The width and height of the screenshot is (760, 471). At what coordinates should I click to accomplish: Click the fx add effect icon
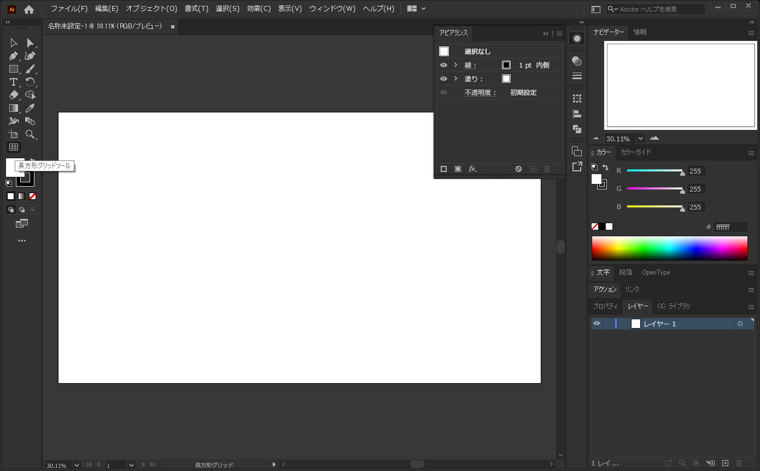pos(473,169)
